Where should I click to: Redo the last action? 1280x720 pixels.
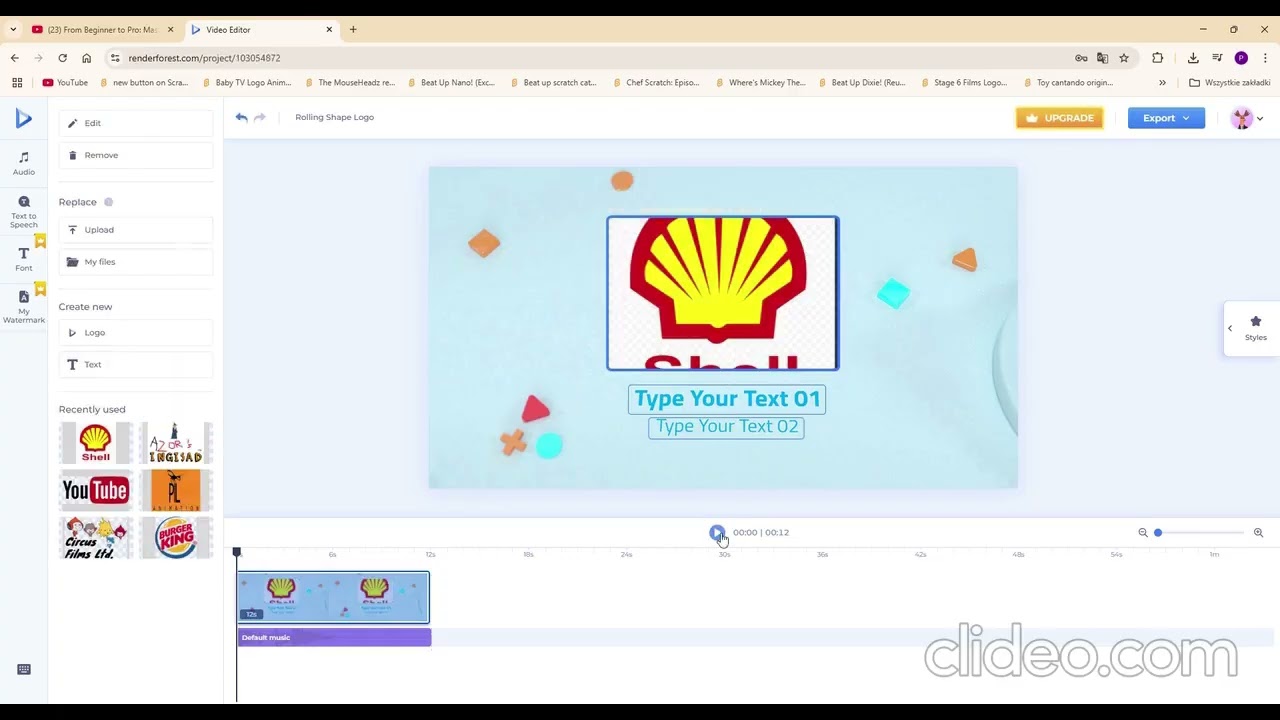(260, 117)
